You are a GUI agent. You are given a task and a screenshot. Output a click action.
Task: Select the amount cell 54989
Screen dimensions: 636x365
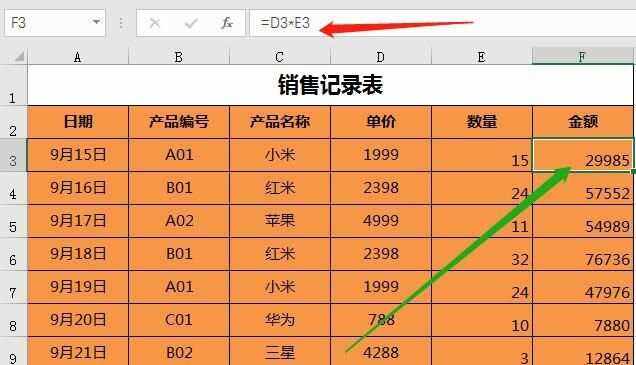[583, 221]
